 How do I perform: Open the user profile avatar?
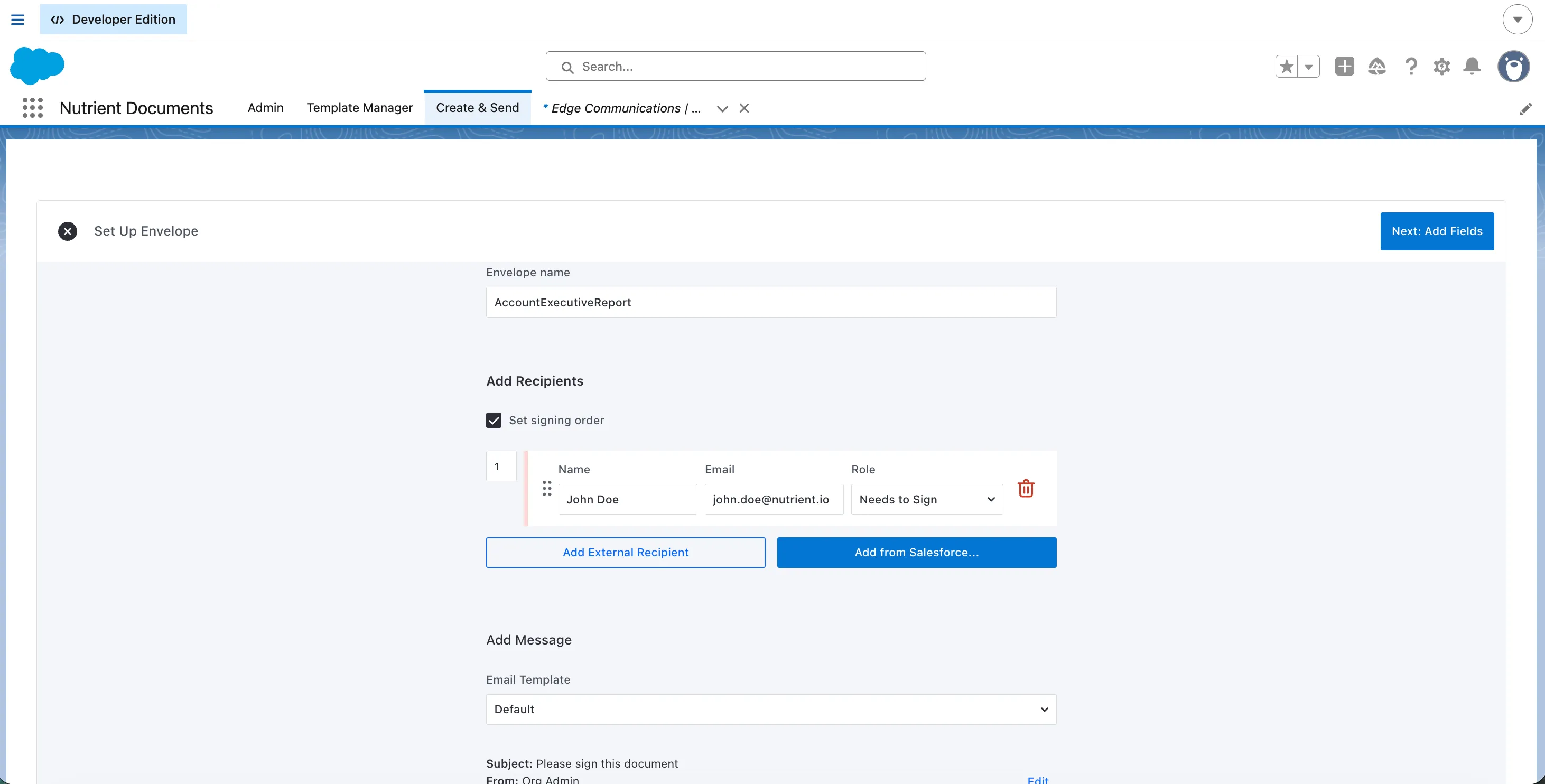coord(1513,66)
